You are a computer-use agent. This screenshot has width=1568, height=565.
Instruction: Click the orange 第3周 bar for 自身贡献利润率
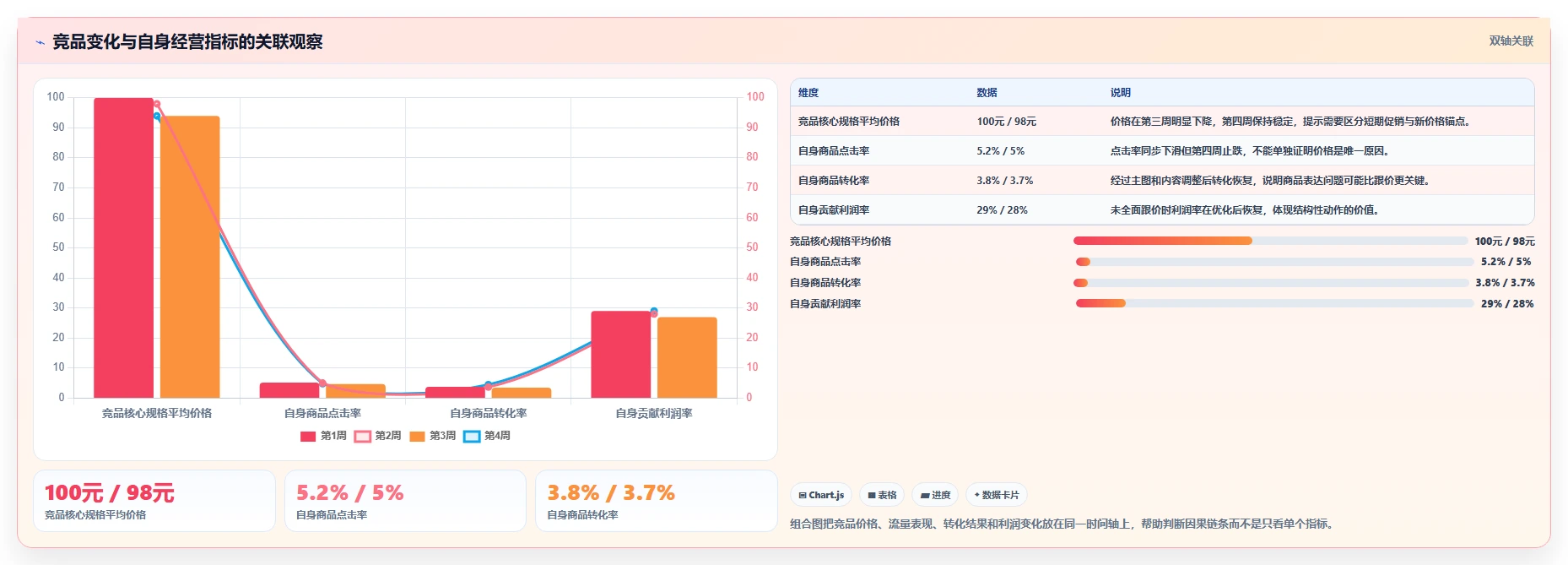[x=687, y=357]
